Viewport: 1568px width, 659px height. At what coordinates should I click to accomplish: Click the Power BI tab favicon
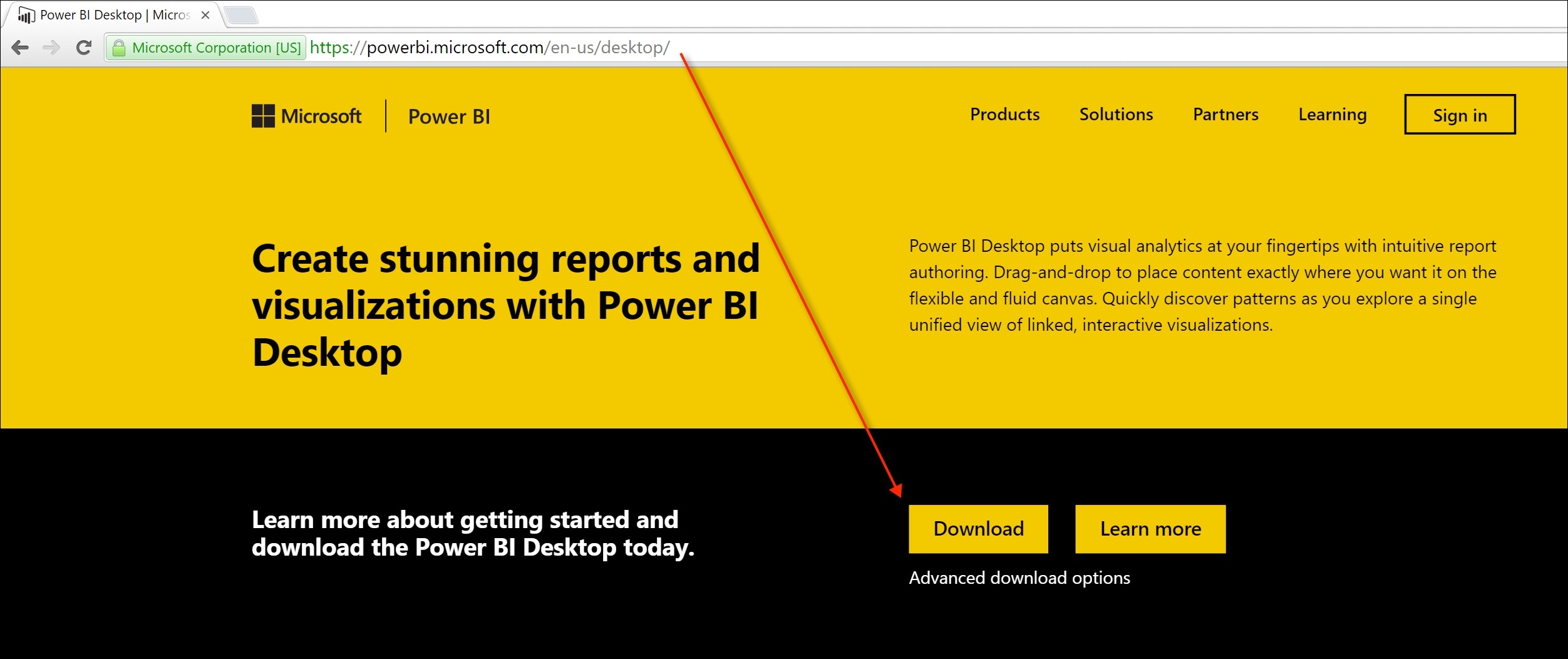pyautogui.click(x=25, y=15)
